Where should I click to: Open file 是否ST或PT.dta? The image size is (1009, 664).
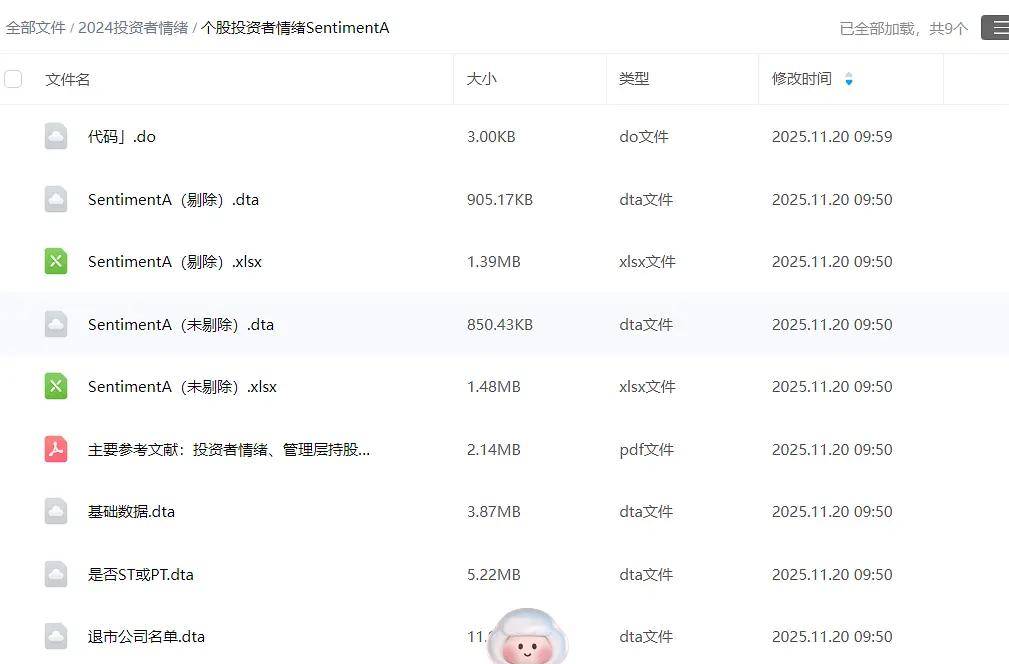[140, 574]
